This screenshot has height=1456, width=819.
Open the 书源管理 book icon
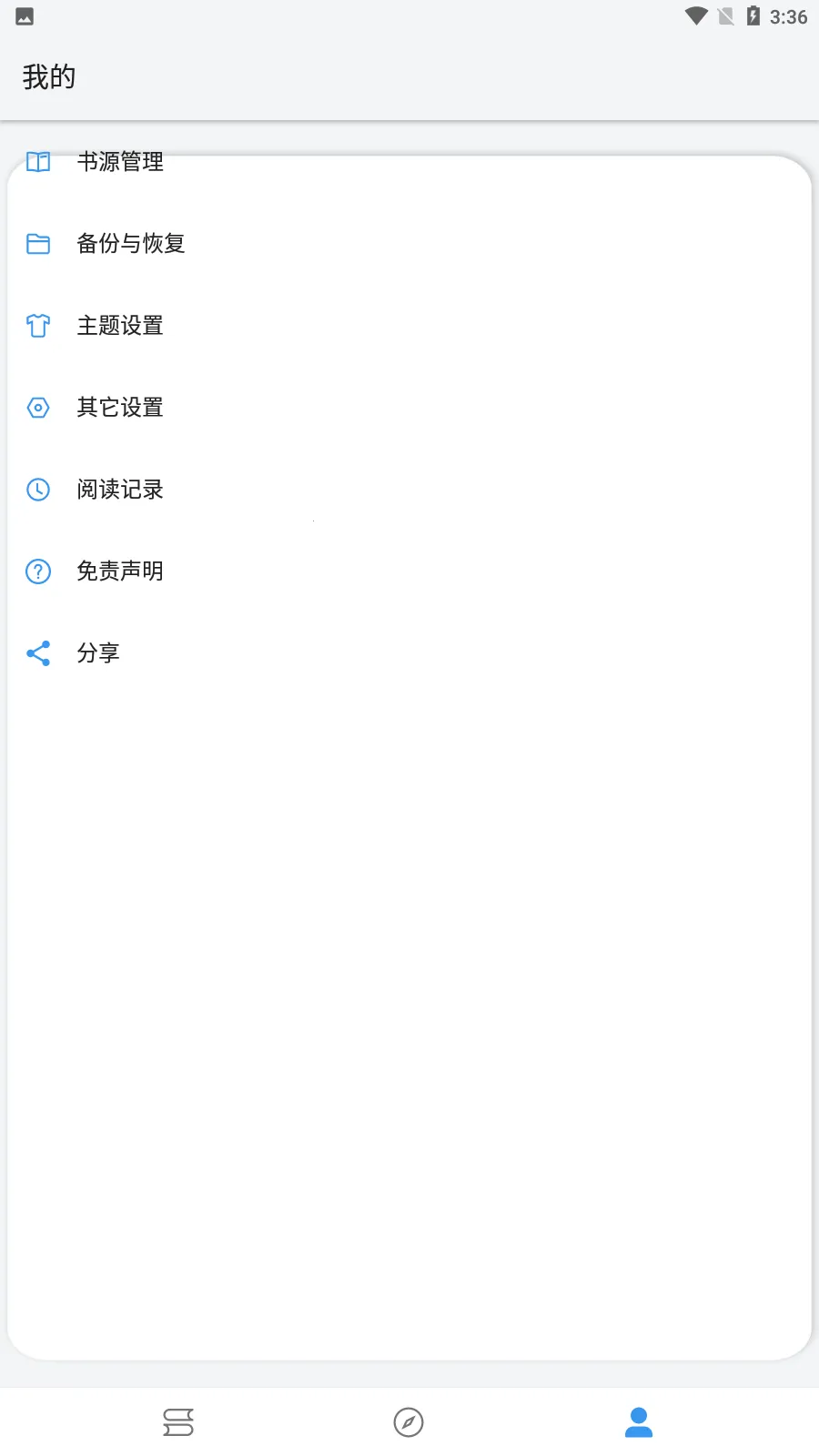pos(37,162)
